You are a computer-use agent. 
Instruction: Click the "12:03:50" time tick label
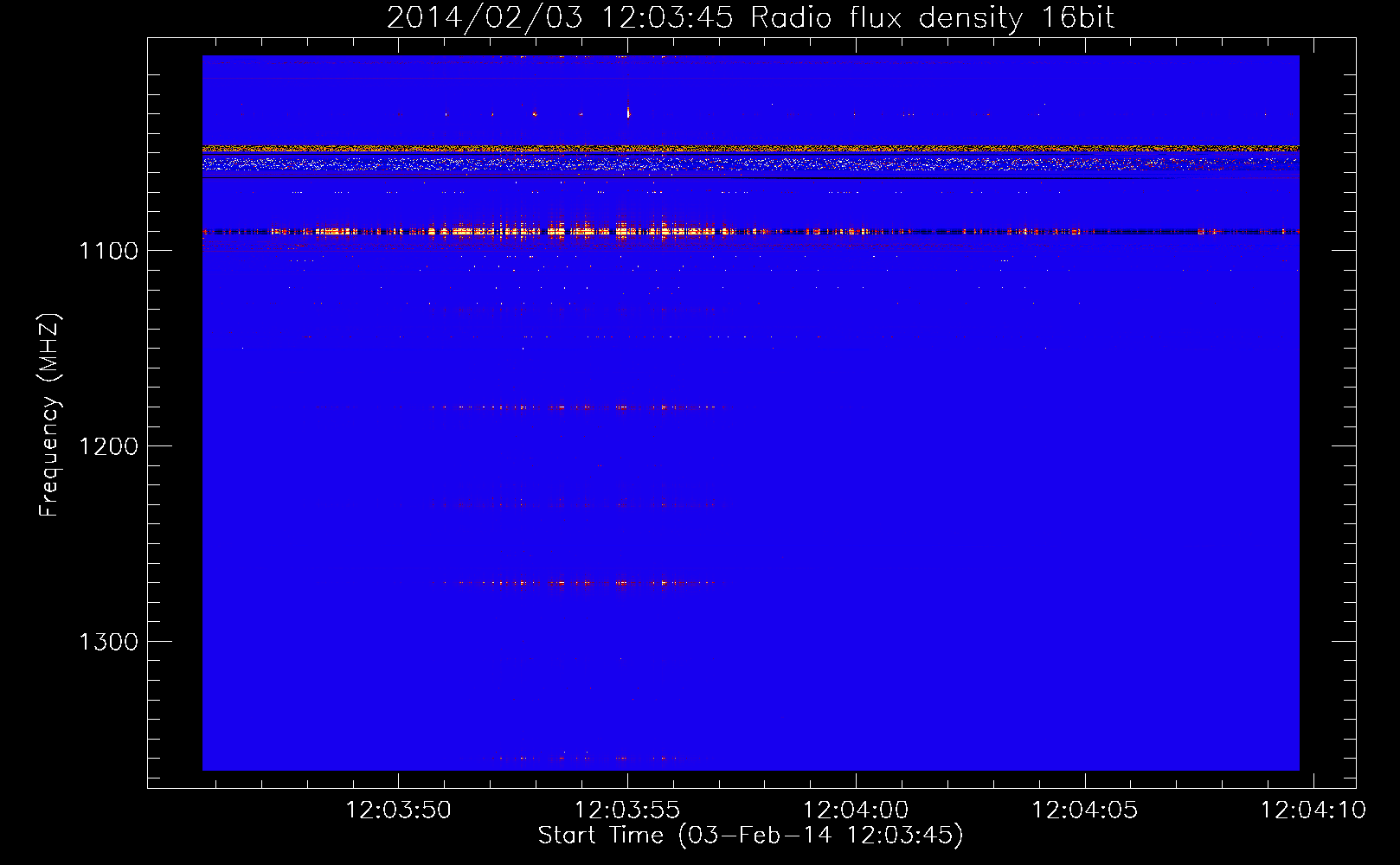coord(398,811)
